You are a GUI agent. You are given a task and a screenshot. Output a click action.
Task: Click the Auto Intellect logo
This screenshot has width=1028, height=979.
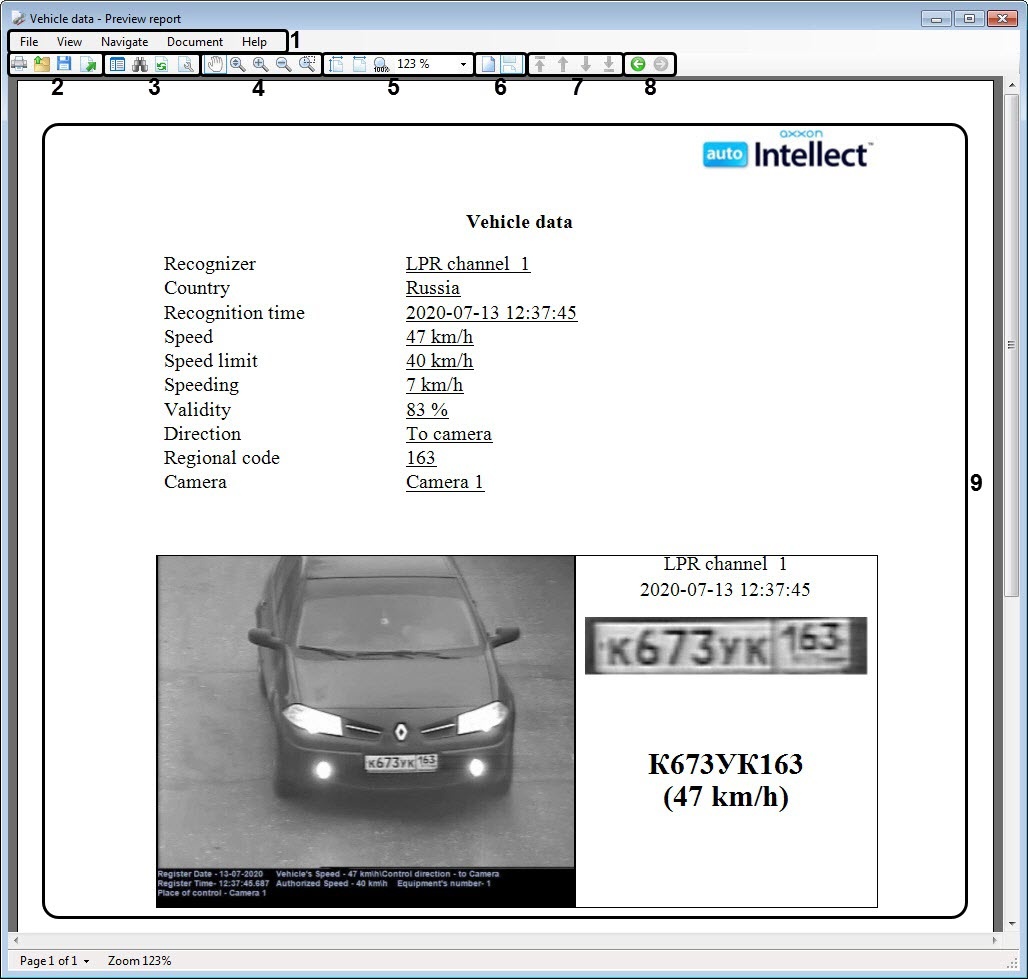click(787, 149)
